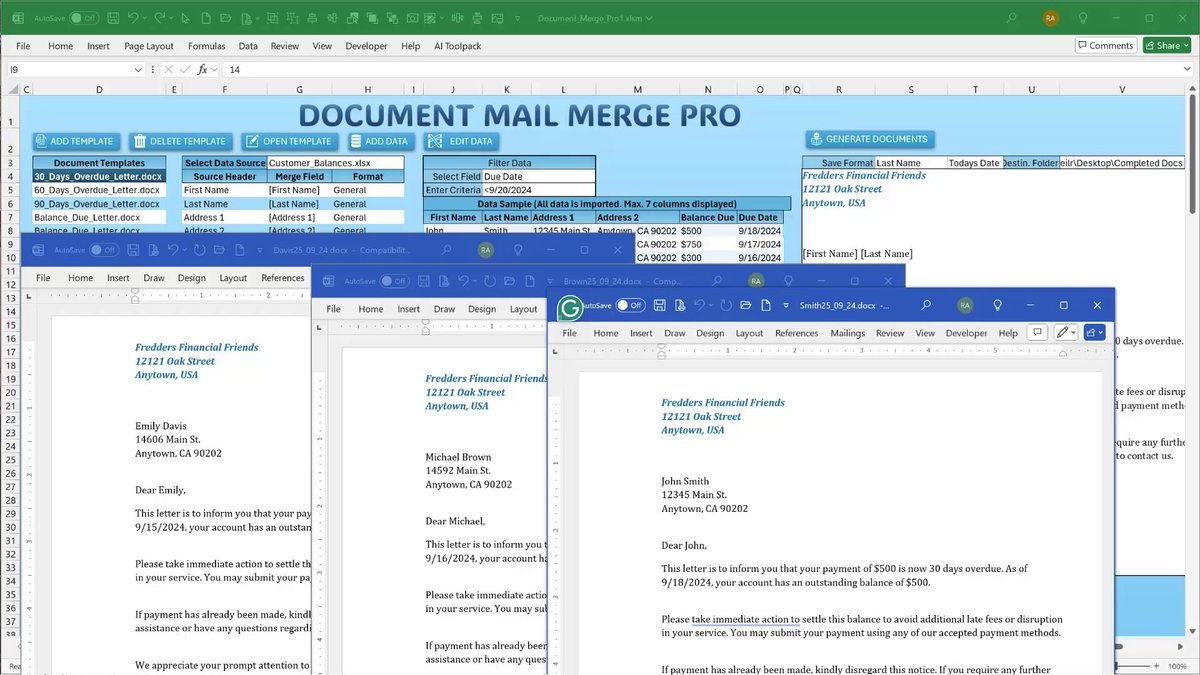Click the Redo arrow in Excel's toolbar
1200x675 pixels.
(x=160, y=18)
